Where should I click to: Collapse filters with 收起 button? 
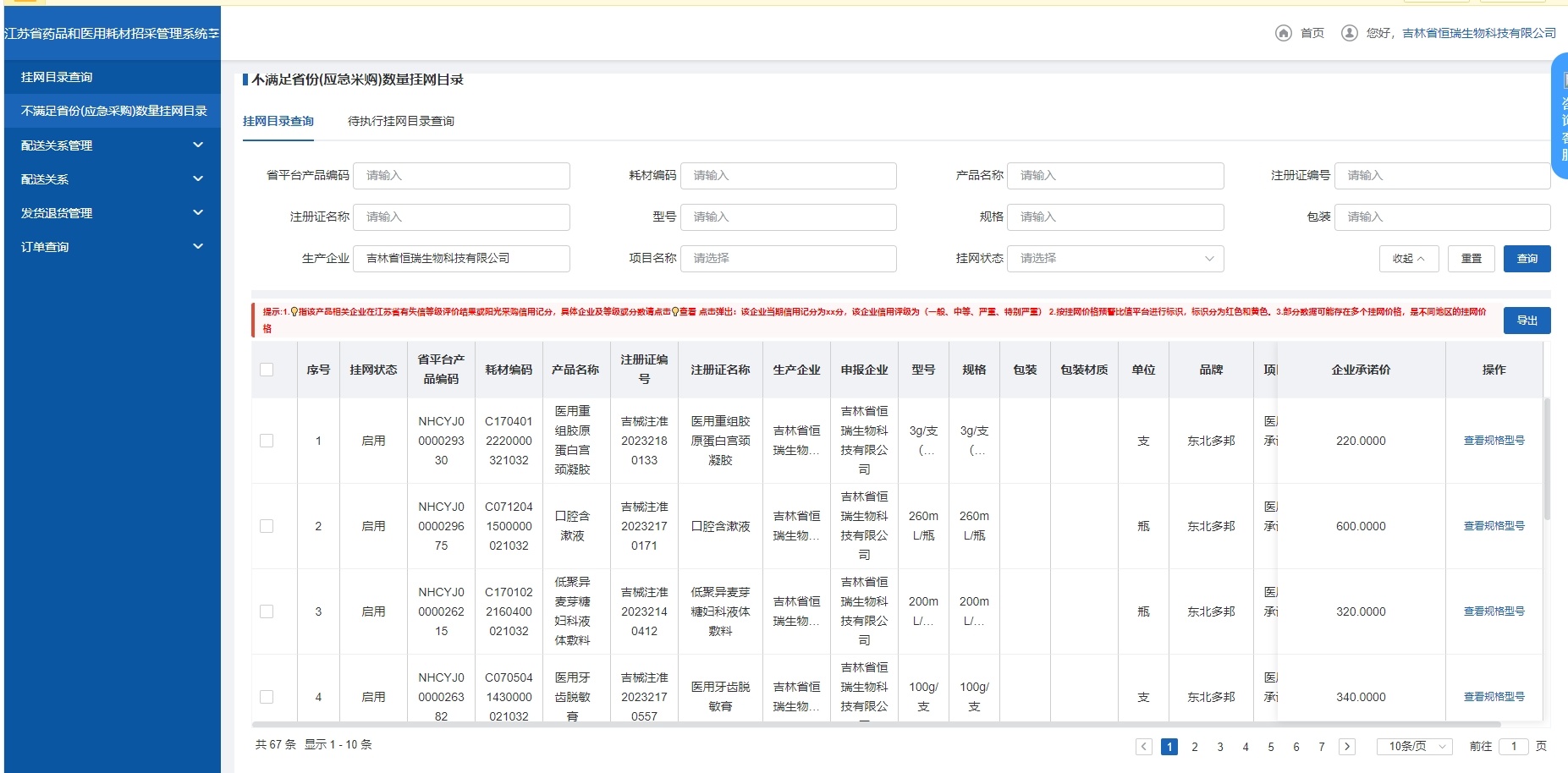tap(1409, 259)
